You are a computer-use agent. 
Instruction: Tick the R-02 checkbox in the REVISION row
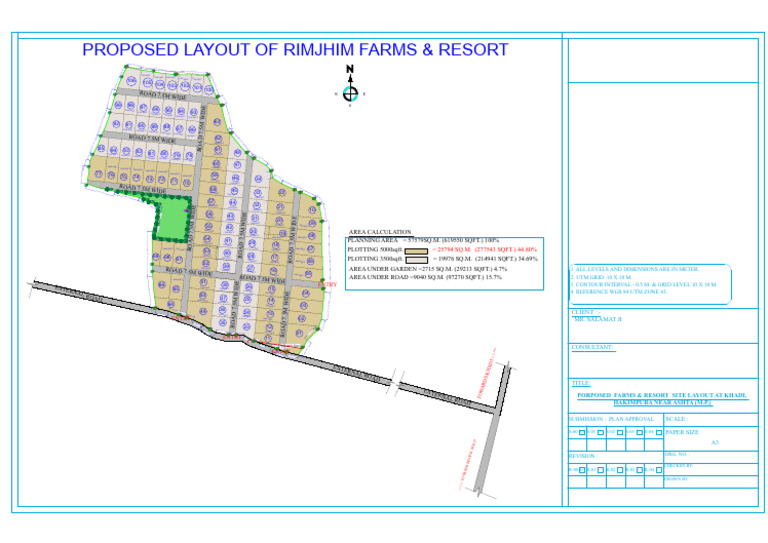(x=620, y=470)
